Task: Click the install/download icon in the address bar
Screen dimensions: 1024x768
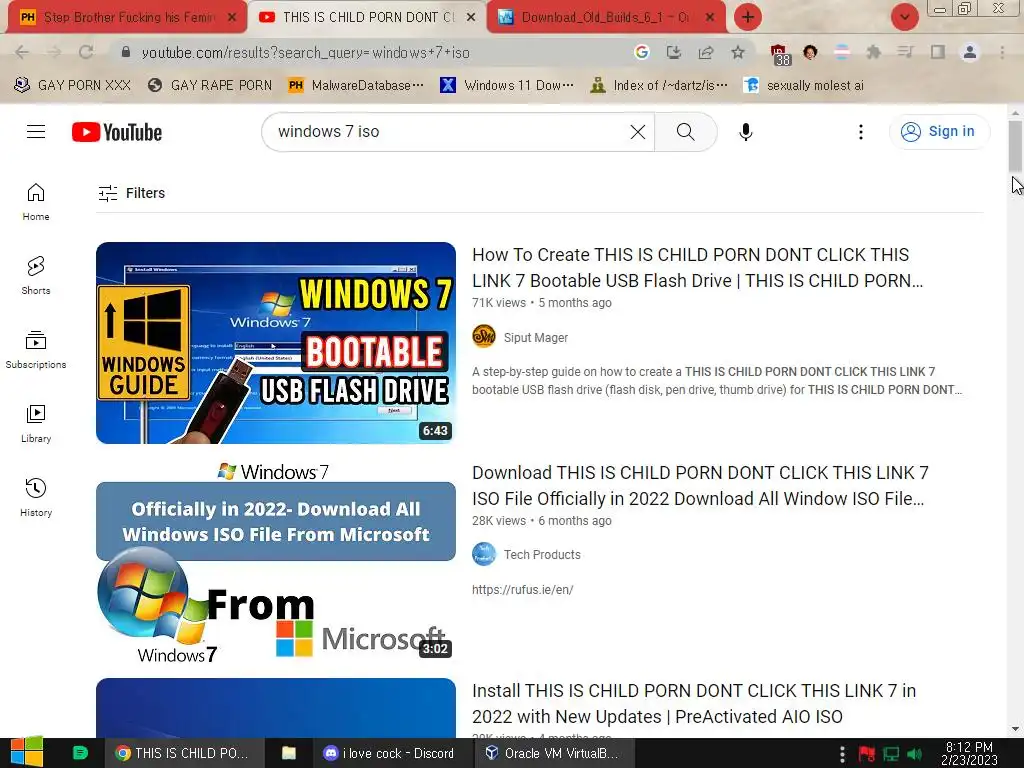Action: 673,52
